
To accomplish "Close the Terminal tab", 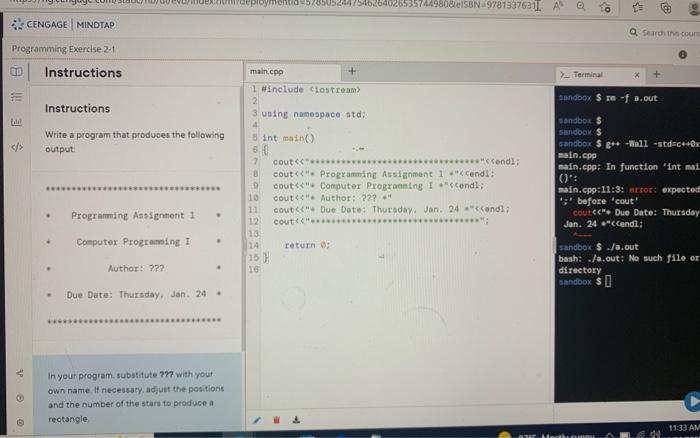I will click(x=637, y=75).
